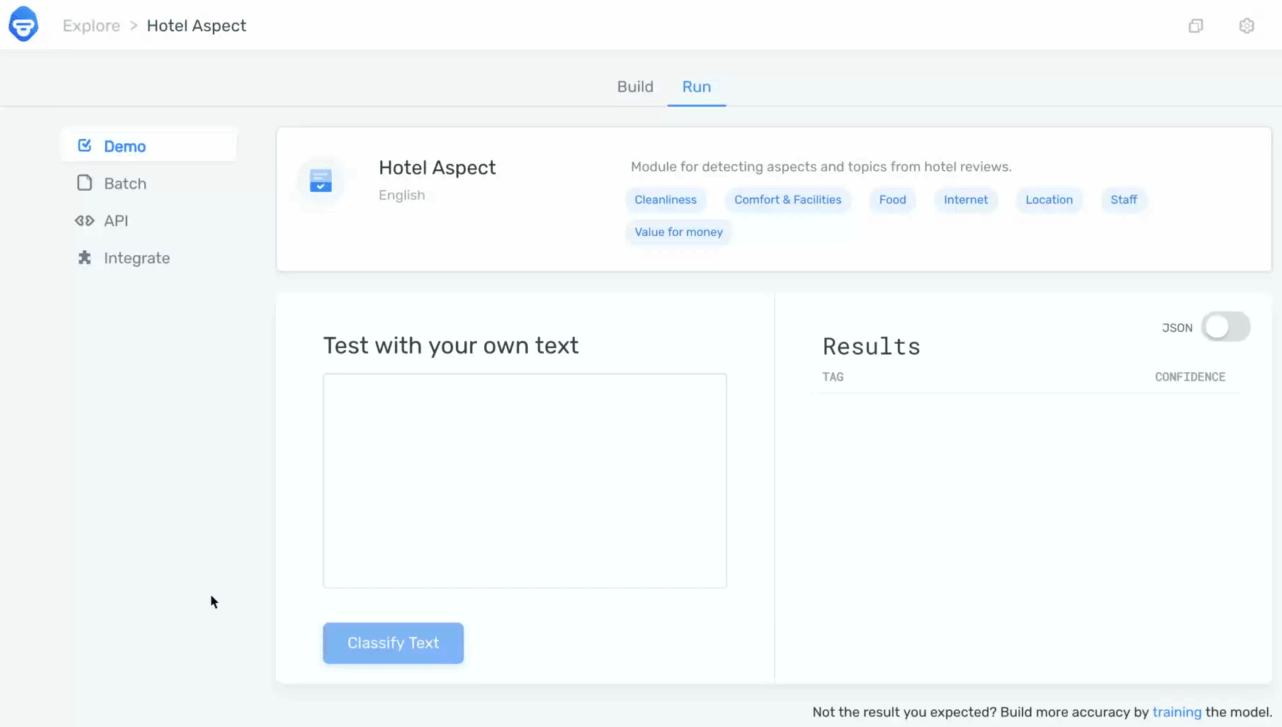
Task: Select the Food tag
Action: [x=892, y=200]
